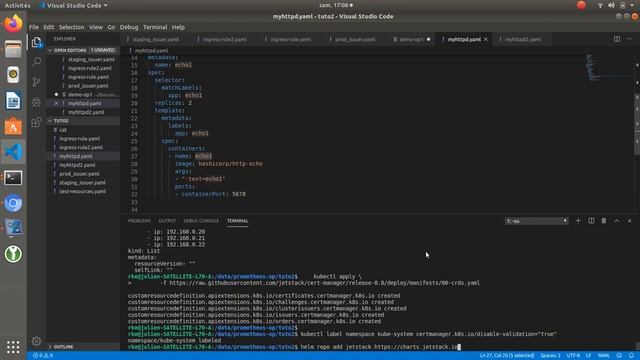Maximize the panel with up chevron
The width and height of the screenshot is (640, 360).
pyautogui.click(x=617, y=221)
